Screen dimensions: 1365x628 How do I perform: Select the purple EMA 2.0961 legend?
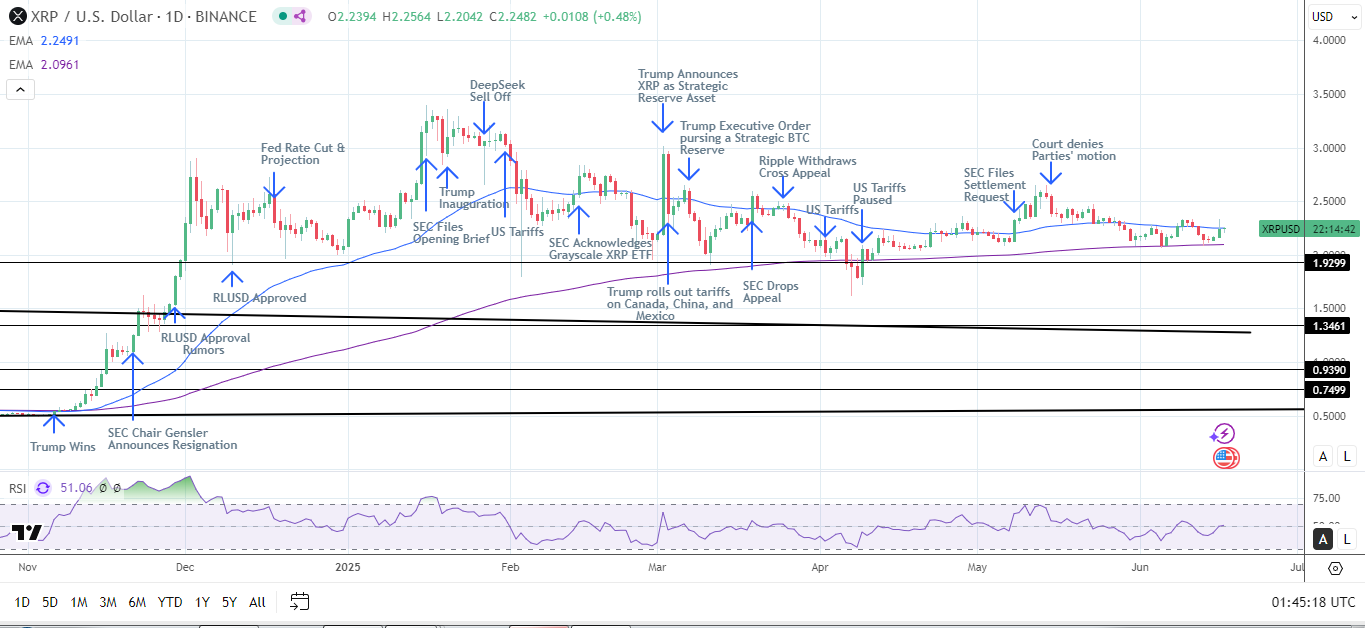tap(43, 64)
